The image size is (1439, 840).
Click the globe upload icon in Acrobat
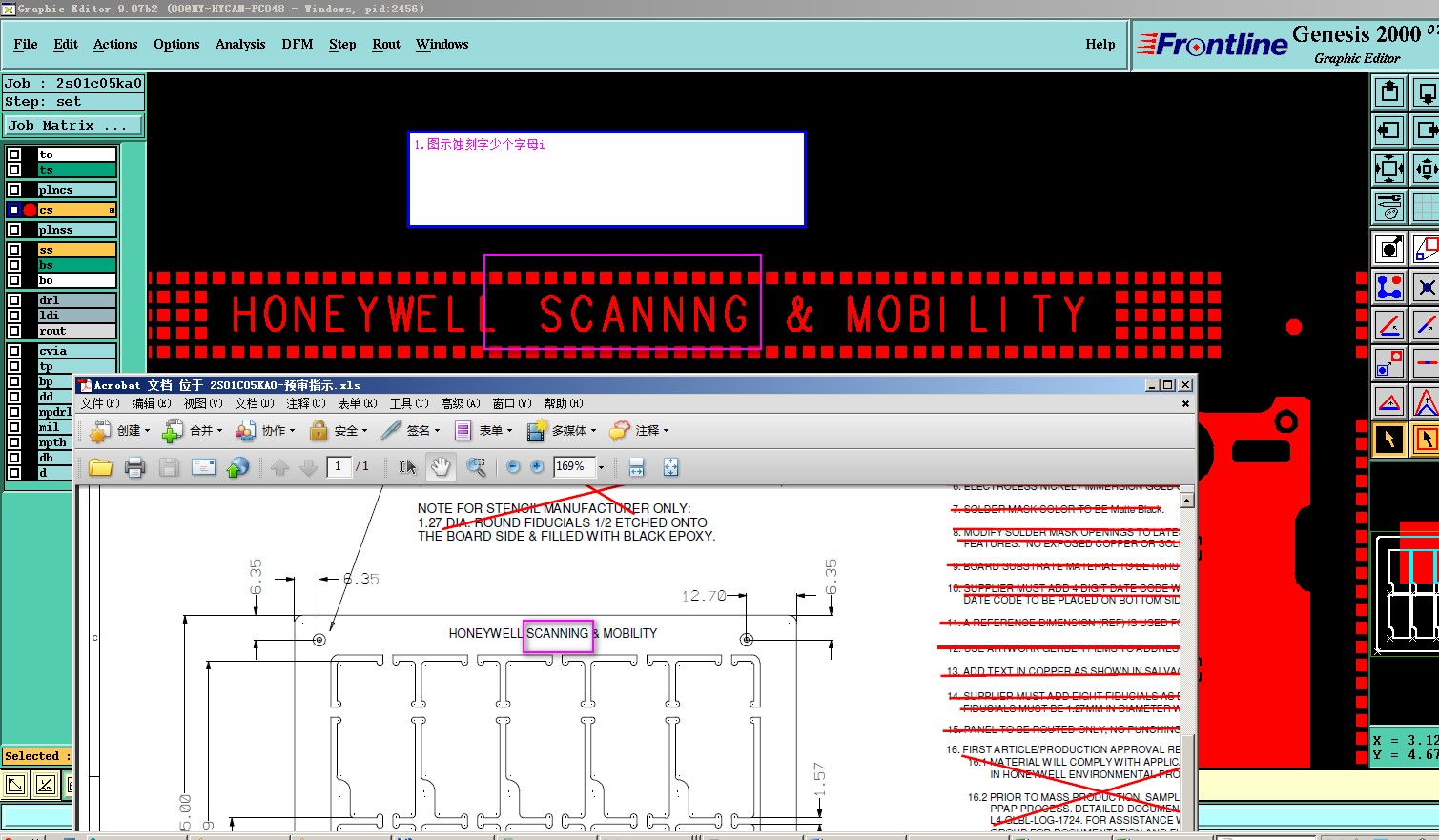click(x=237, y=467)
